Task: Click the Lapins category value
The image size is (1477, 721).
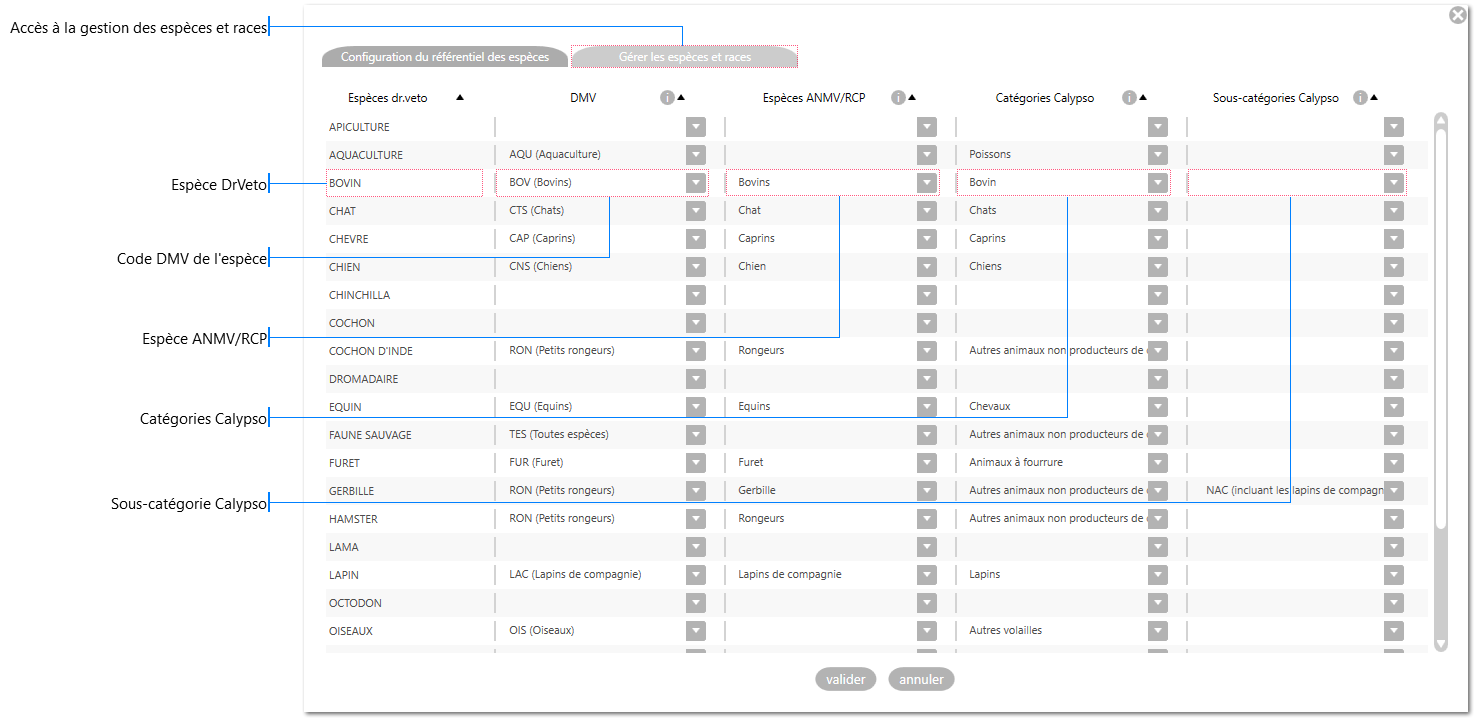Action: pyautogui.click(x=985, y=575)
